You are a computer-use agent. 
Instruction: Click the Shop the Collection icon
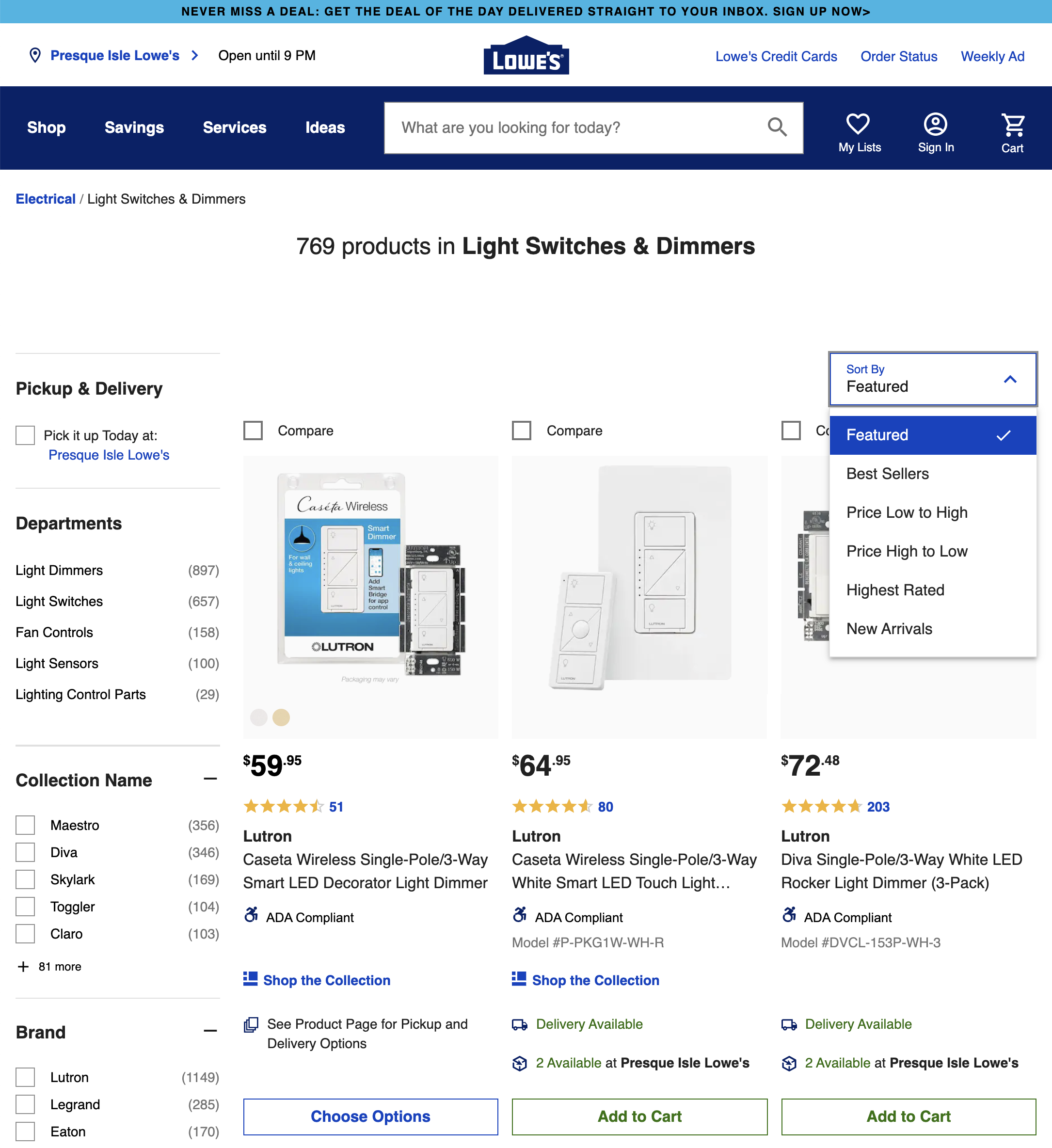point(251,978)
